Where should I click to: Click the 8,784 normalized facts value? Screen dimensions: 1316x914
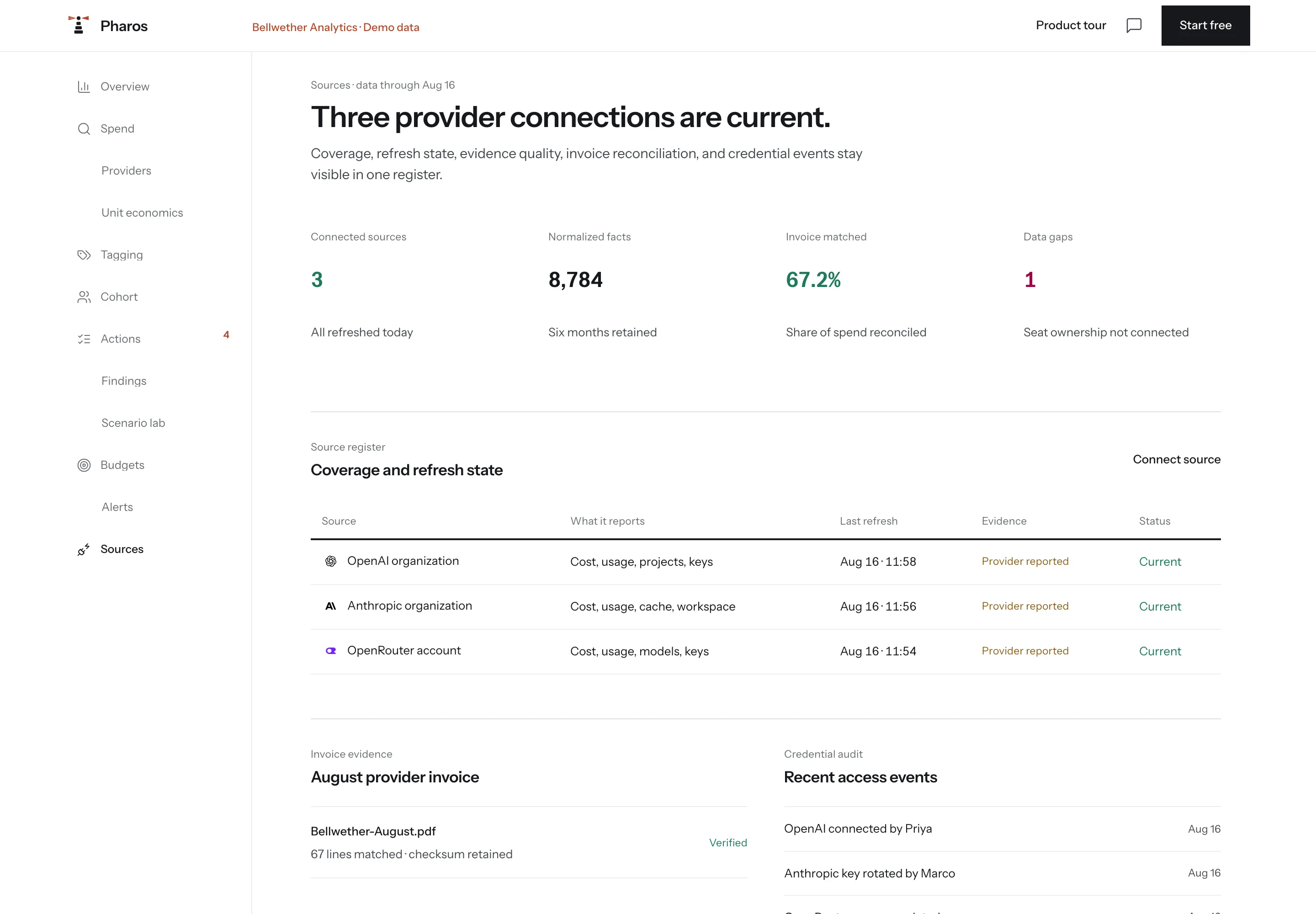pos(575,280)
